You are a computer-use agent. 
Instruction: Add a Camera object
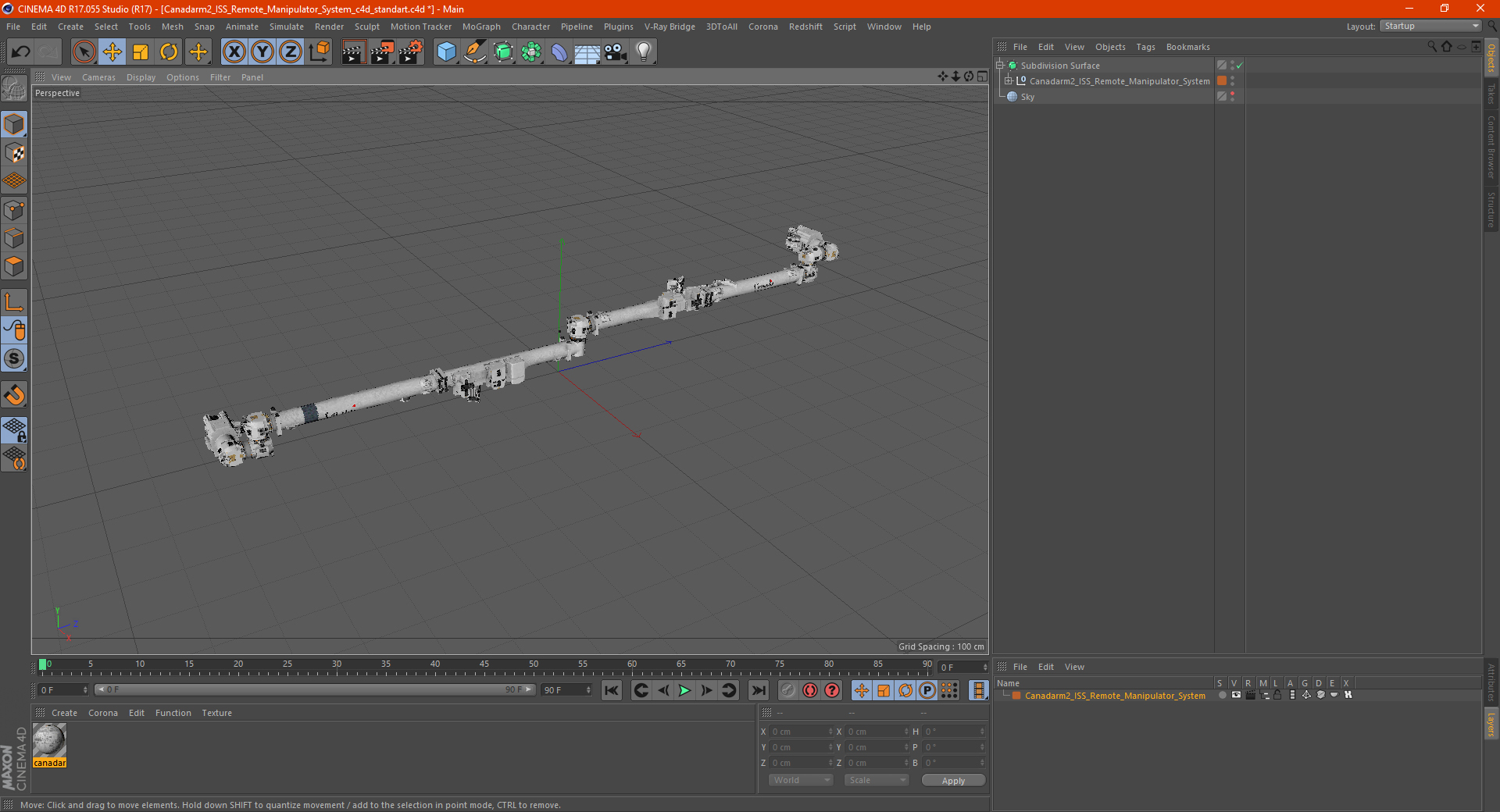[x=616, y=52]
